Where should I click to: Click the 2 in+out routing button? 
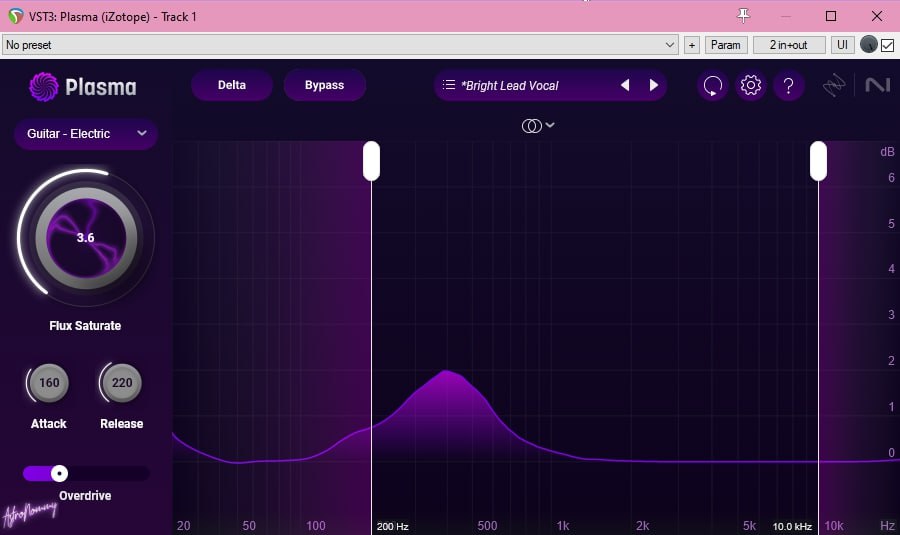tap(789, 45)
